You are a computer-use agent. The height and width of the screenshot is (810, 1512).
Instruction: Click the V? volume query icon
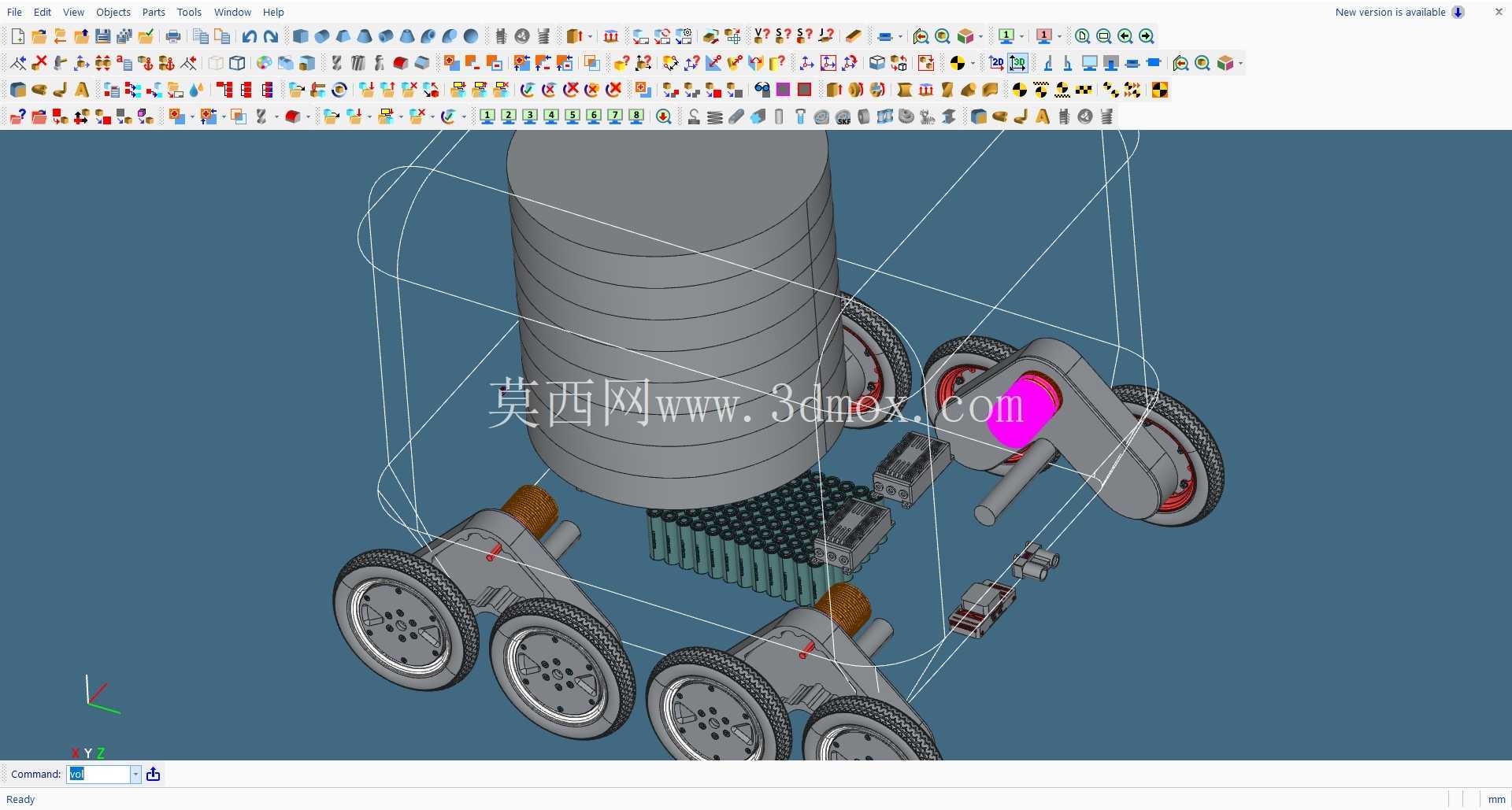click(762, 36)
